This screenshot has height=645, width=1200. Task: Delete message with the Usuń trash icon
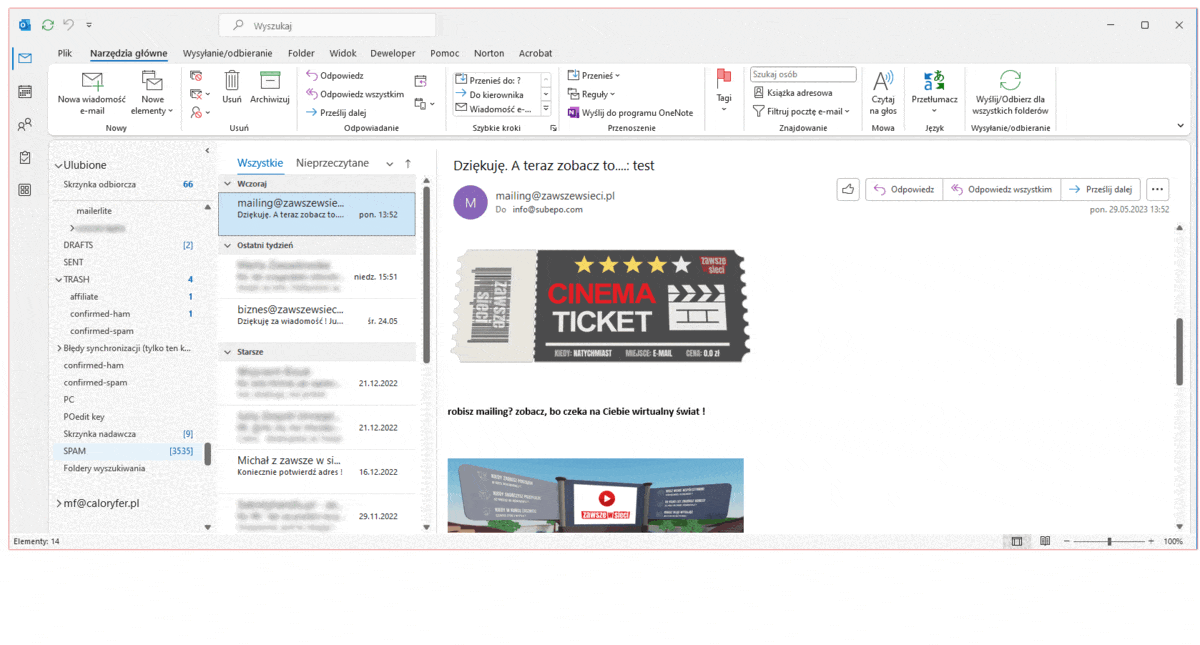pyautogui.click(x=232, y=83)
